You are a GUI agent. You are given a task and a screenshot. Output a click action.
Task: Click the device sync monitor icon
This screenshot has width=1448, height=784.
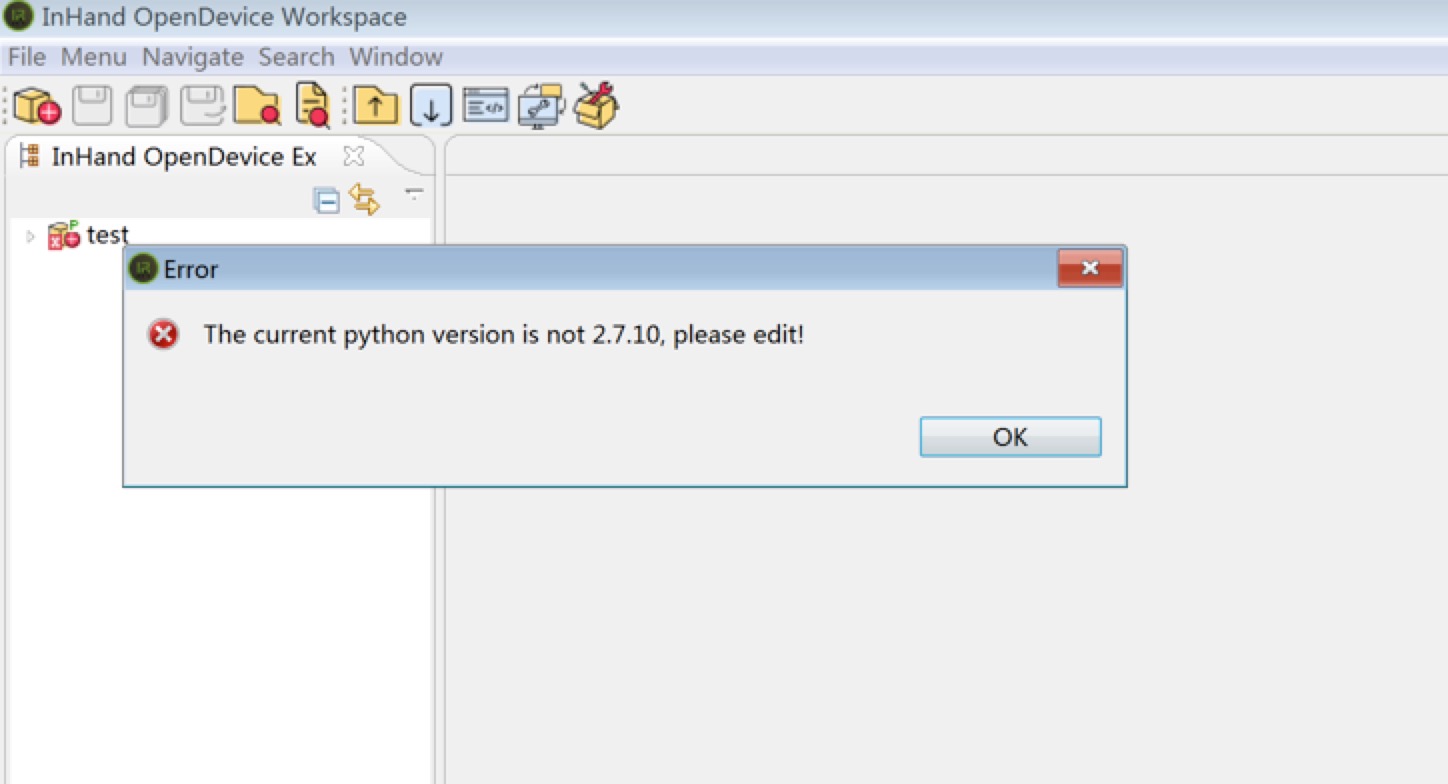point(541,105)
